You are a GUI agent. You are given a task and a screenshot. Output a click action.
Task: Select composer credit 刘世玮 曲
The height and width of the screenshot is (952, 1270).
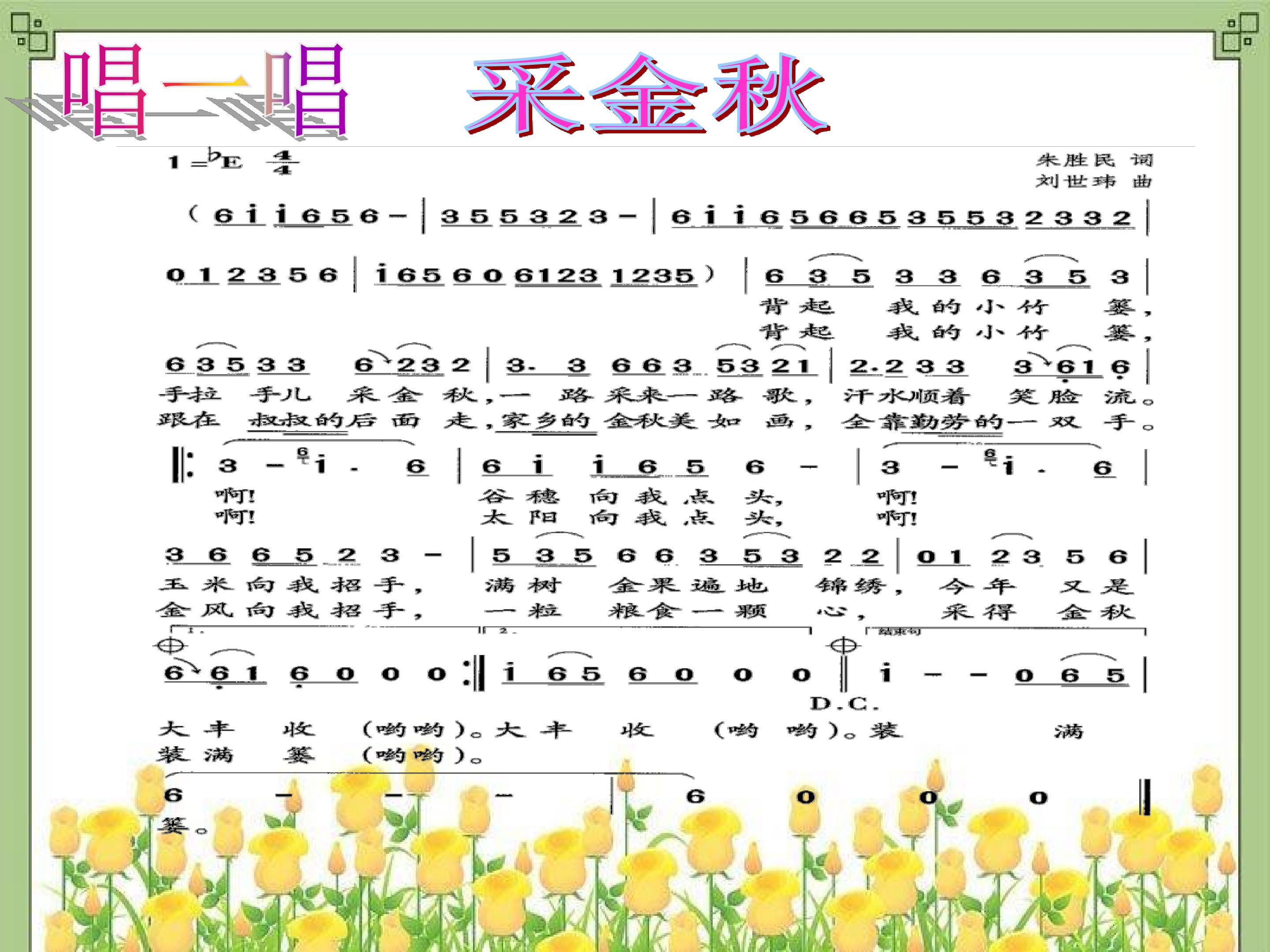point(1094,181)
